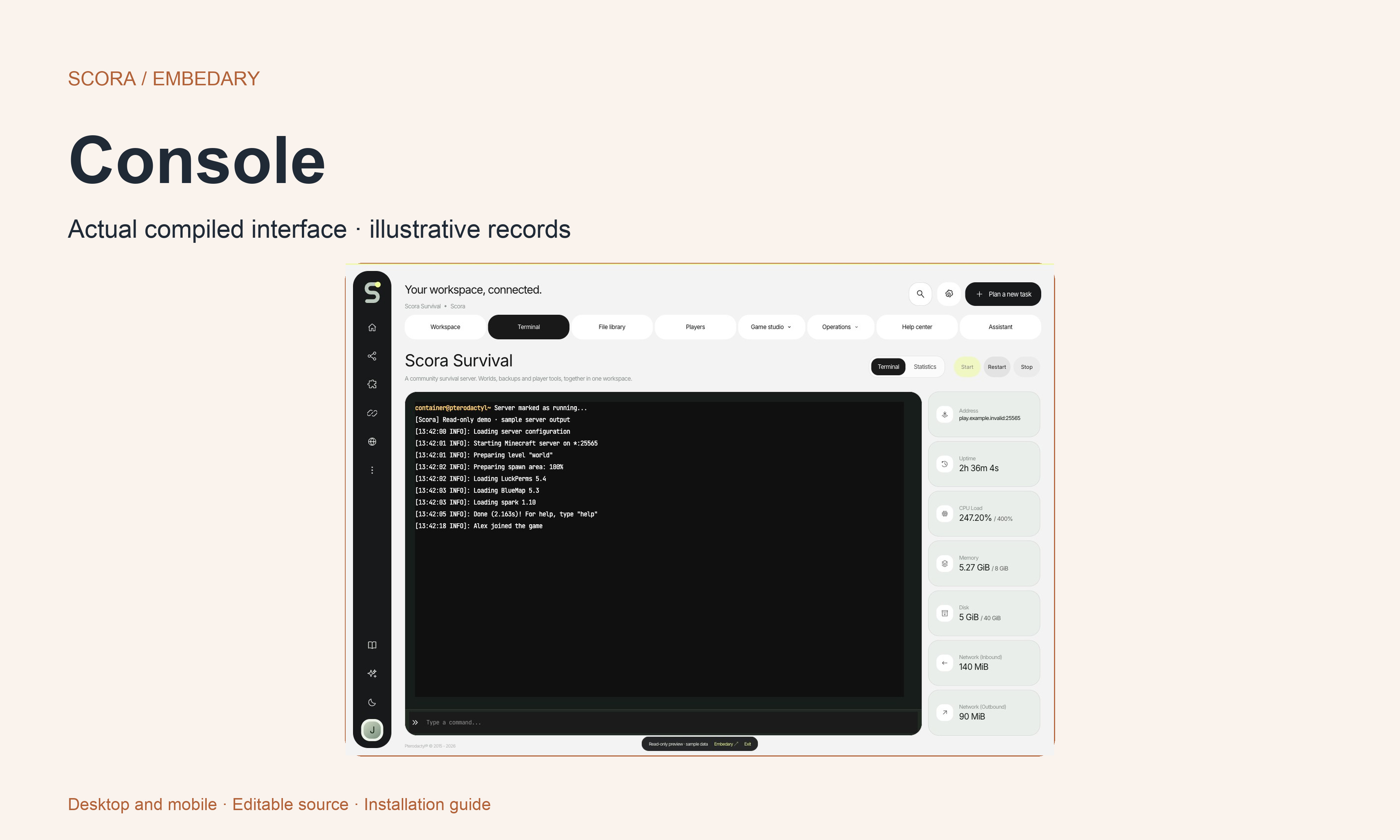1400x840 pixels.
Task: Switch to the Statistics view toggle
Action: coord(925,367)
